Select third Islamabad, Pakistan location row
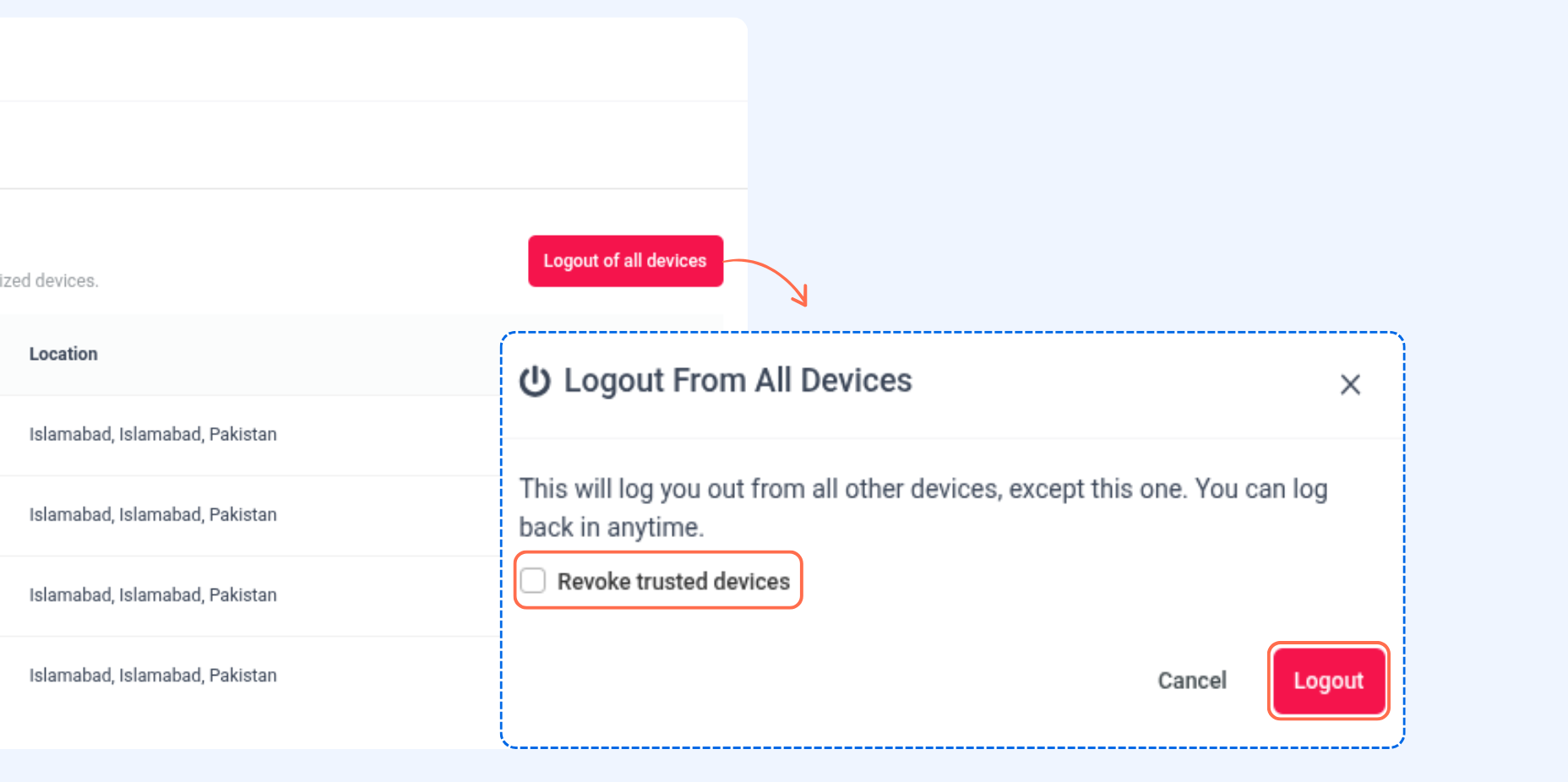Image resolution: width=1568 pixels, height=782 pixels. 153,595
